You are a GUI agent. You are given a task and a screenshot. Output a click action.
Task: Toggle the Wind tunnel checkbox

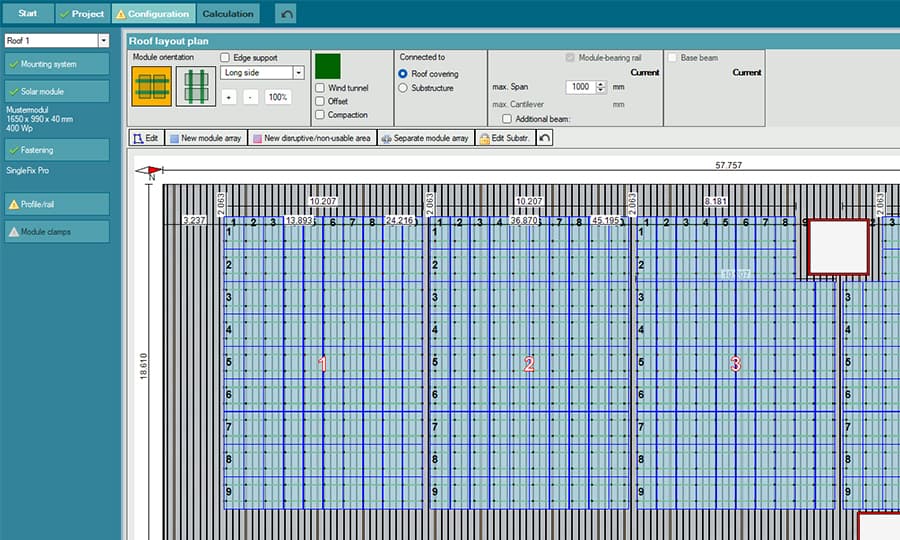click(320, 88)
